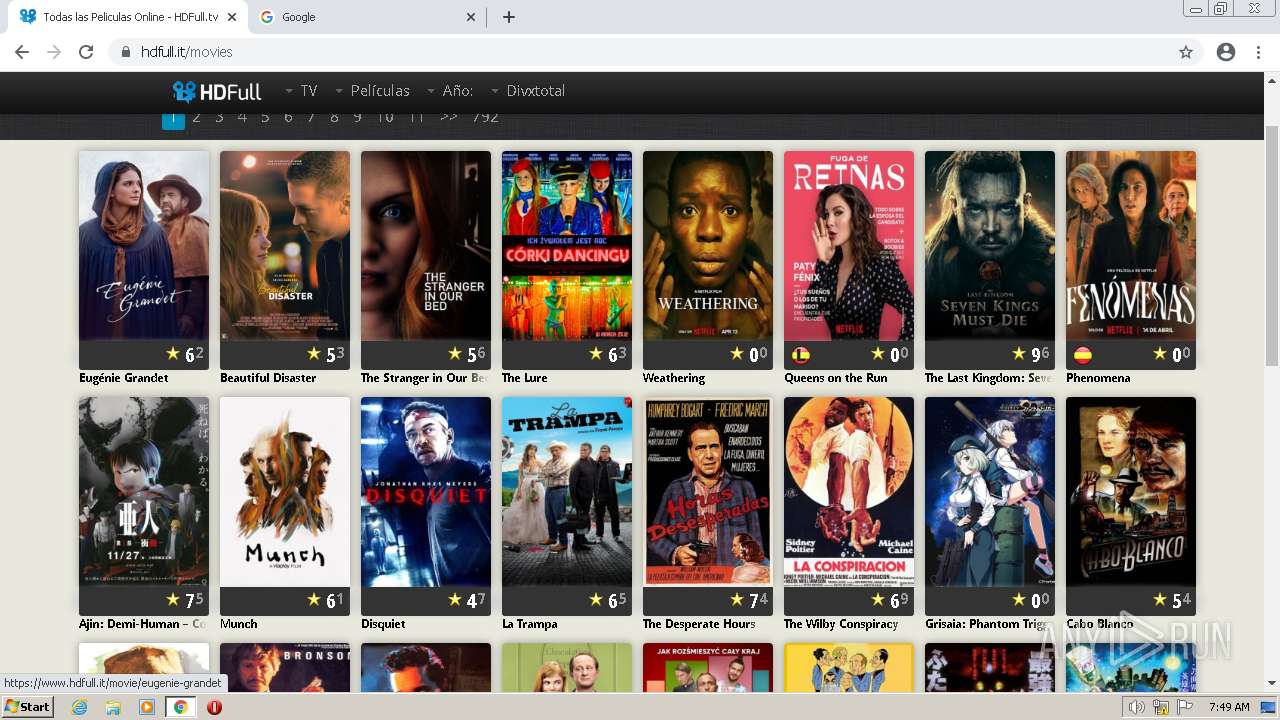Open the Weathering poster
The image size is (1280, 720).
coord(708,246)
